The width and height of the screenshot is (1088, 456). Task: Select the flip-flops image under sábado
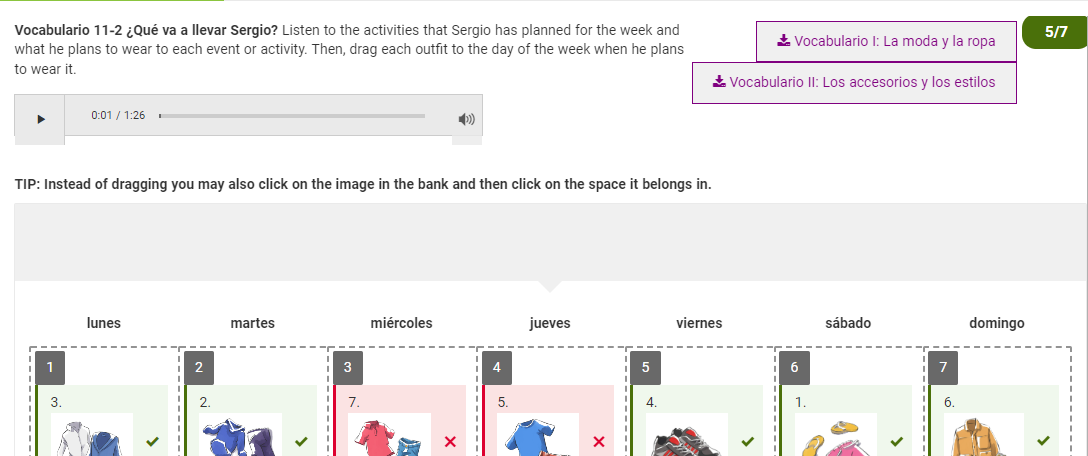835,434
